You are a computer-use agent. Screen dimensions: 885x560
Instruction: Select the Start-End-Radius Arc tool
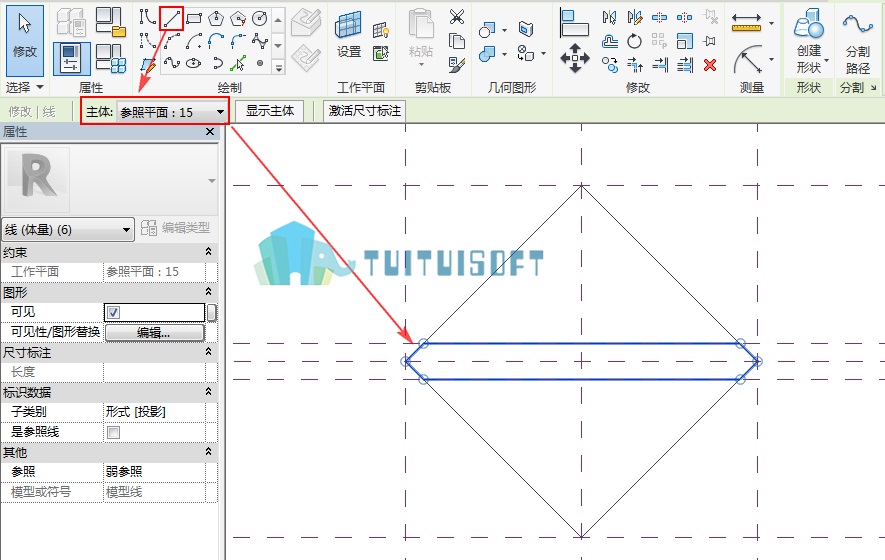(172, 41)
